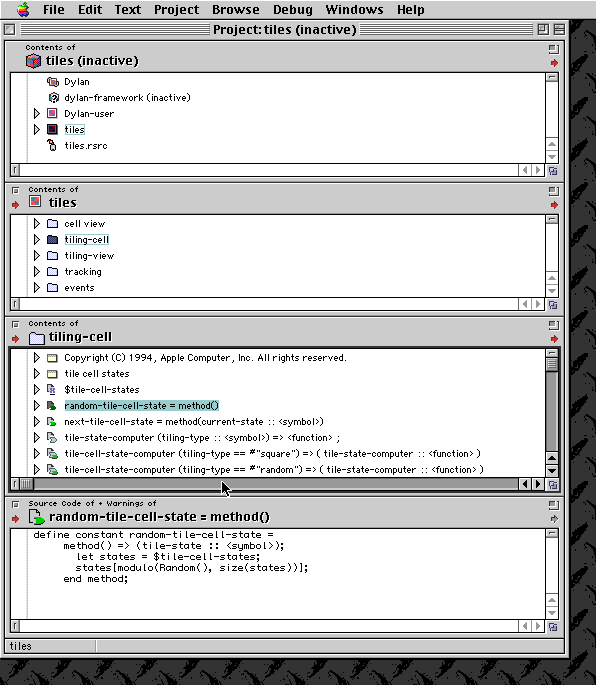Click zoom box of the first pane

pyautogui.click(x=554, y=49)
